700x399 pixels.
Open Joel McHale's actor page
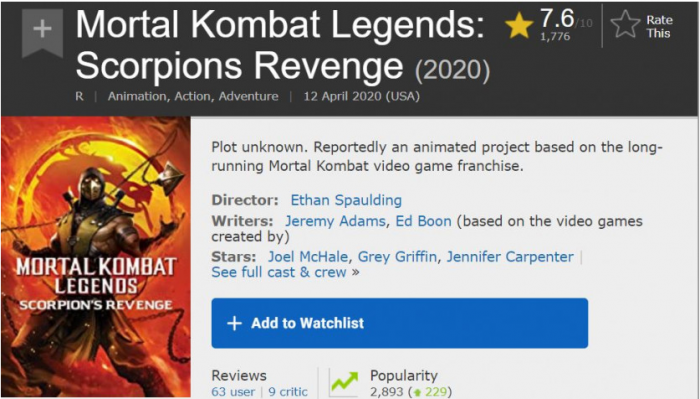pos(308,257)
